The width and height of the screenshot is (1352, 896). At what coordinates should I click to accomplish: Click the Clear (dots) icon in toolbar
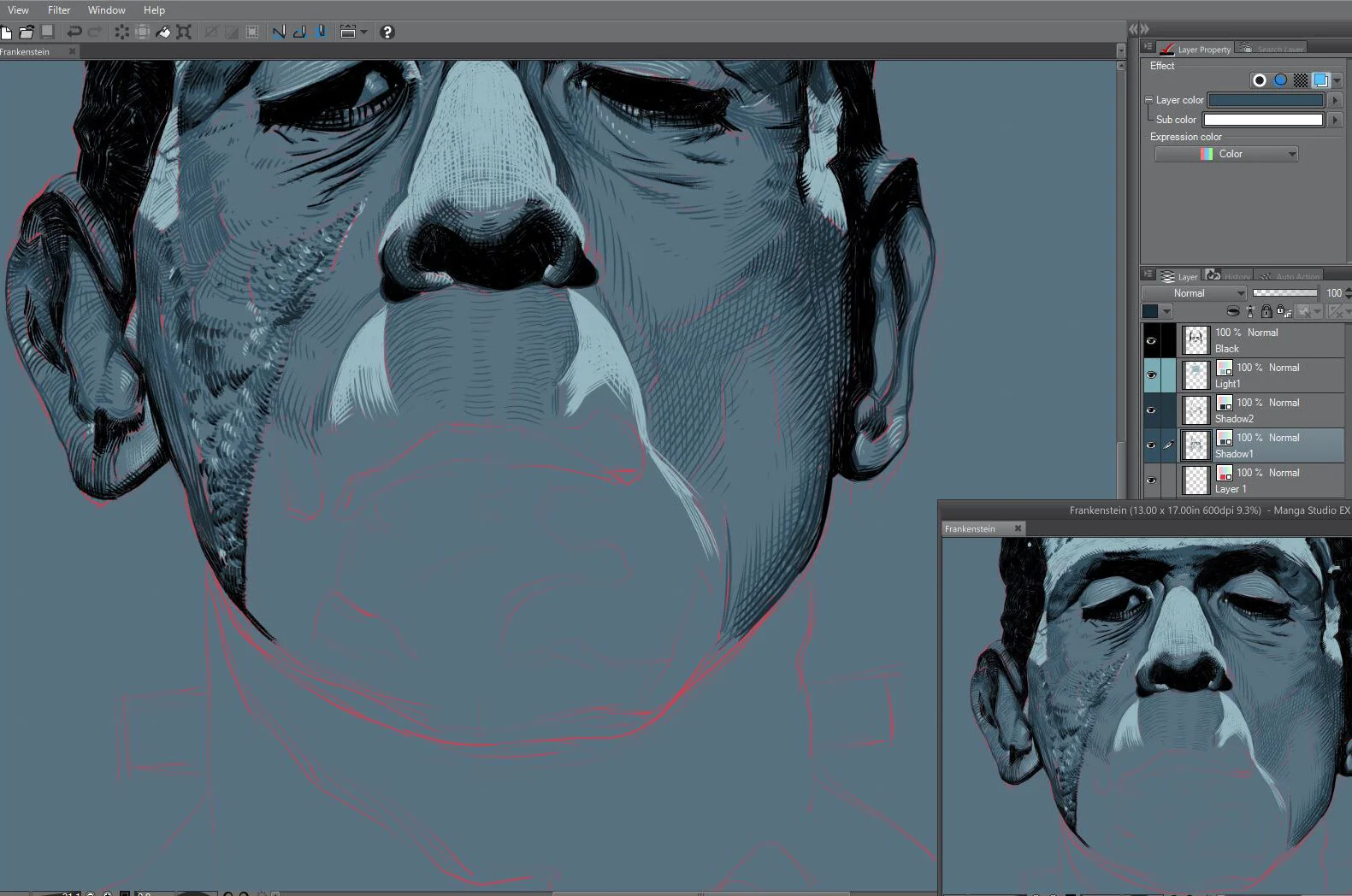[121, 32]
